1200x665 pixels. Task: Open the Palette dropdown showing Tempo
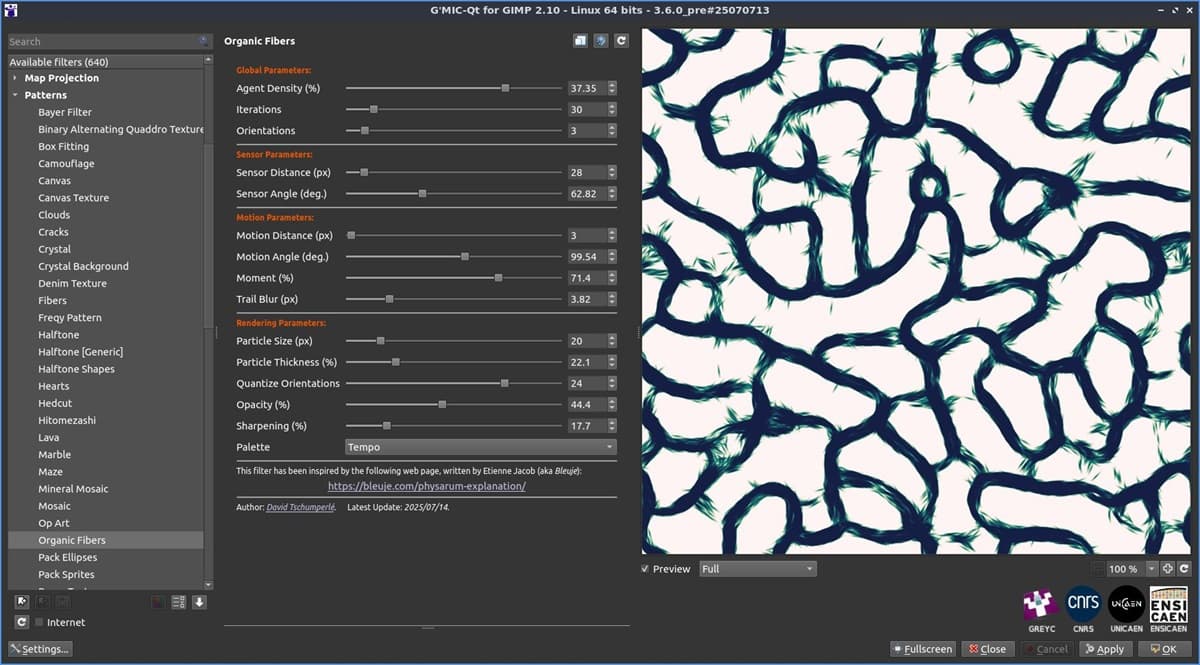(x=480, y=447)
